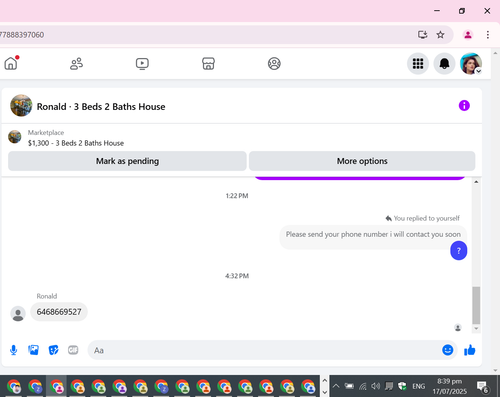The height and width of the screenshot is (397, 500).
Task: Show hidden system tray icons
Action: coord(336,386)
